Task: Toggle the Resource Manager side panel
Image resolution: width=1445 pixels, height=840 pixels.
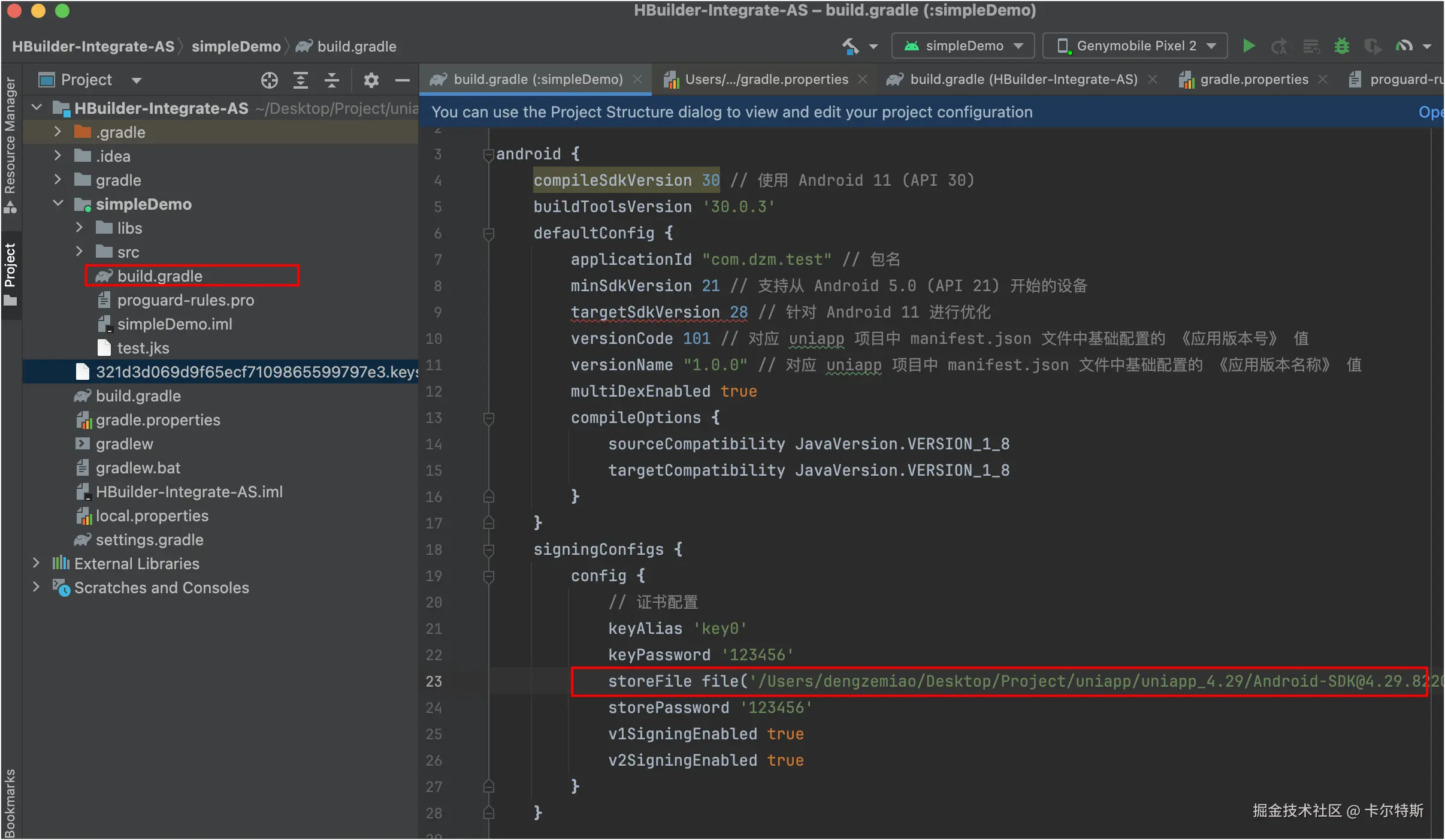Action: pos(10,144)
